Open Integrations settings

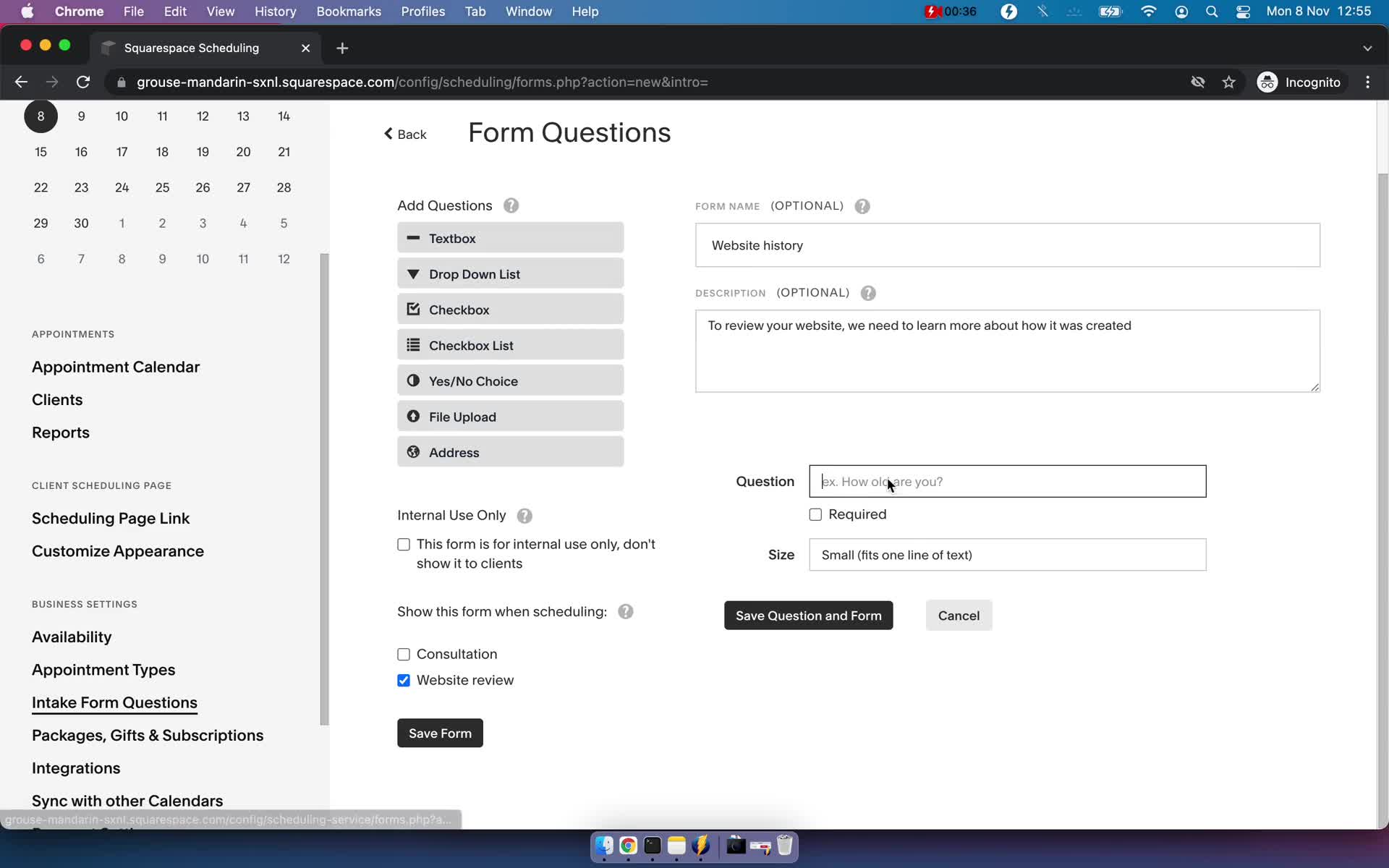pos(76,768)
